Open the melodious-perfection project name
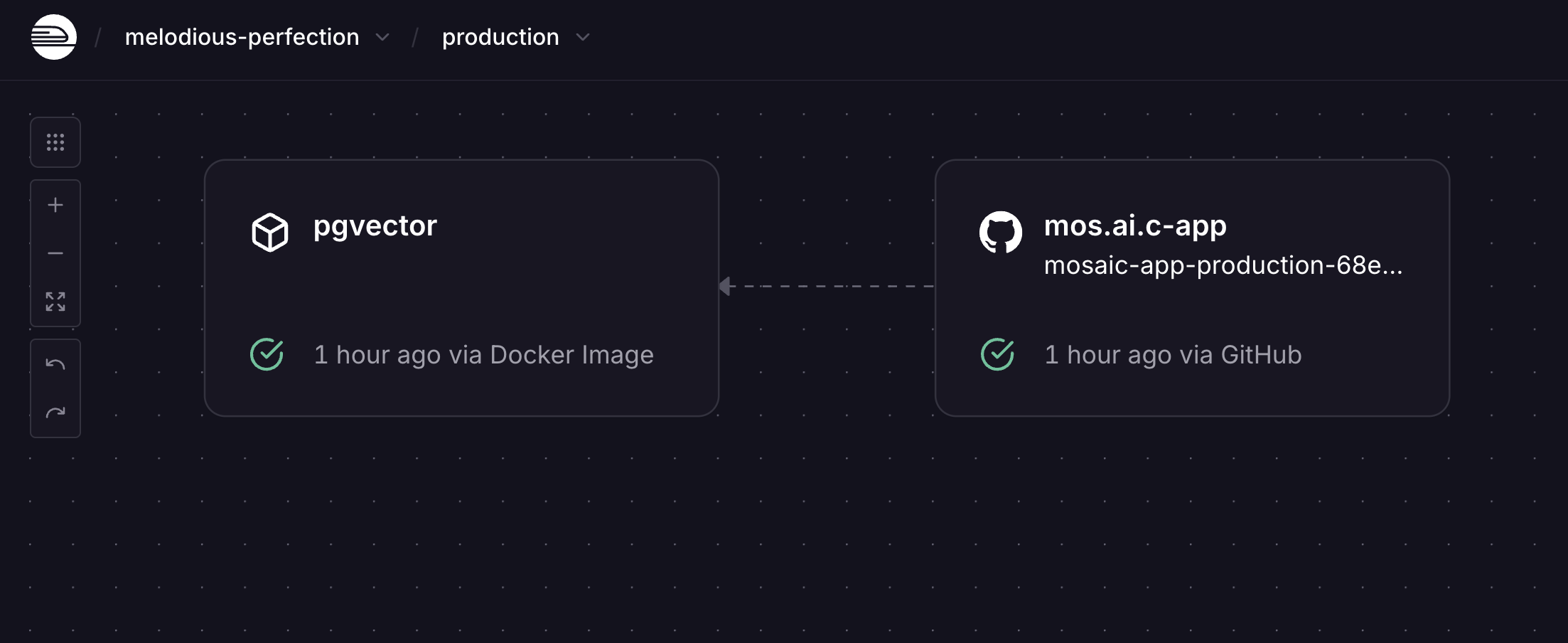 pos(242,37)
